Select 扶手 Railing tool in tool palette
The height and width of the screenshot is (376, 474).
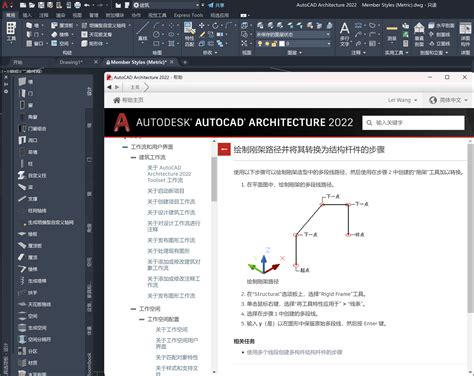tap(28, 293)
